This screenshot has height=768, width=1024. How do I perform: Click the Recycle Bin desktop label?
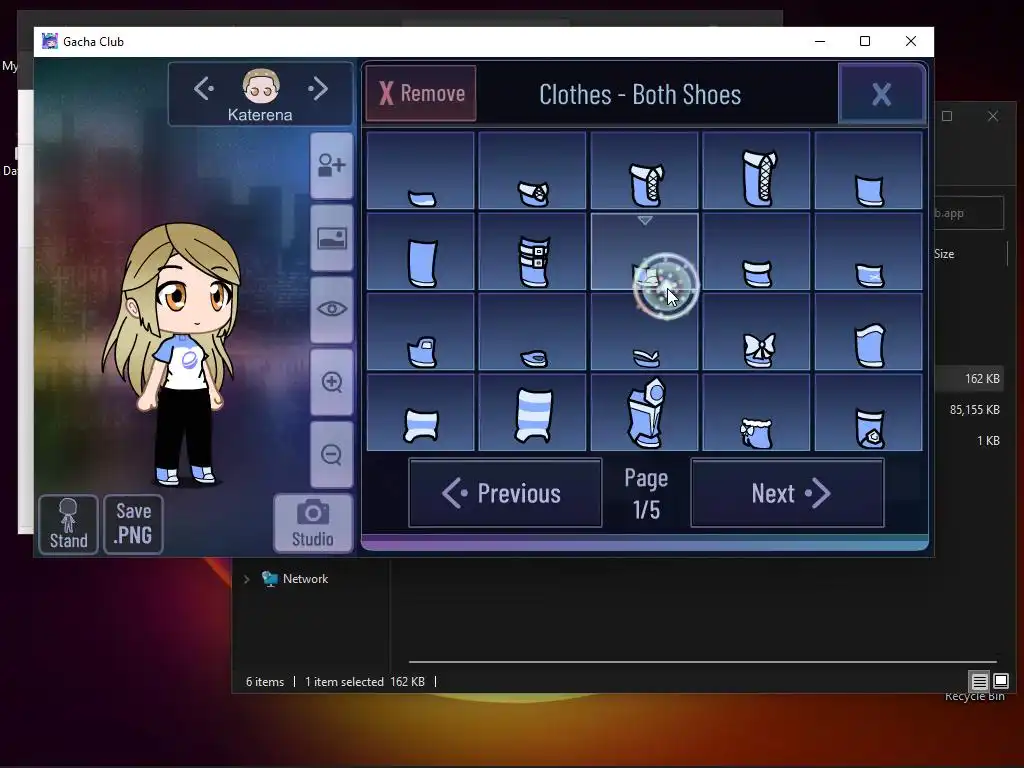click(x=974, y=697)
